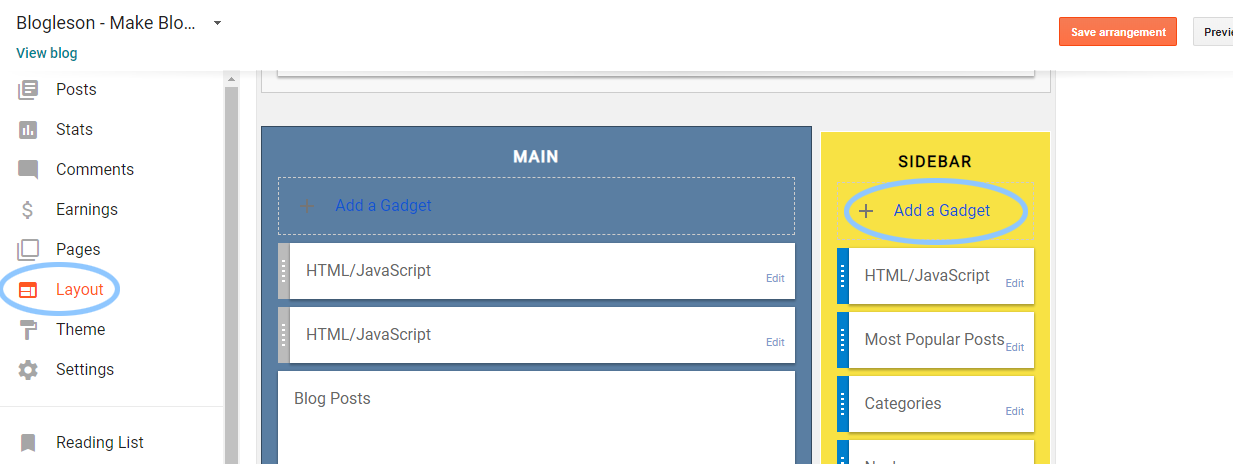
Task: Click the Layout icon in navigation
Action: pos(28,290)
